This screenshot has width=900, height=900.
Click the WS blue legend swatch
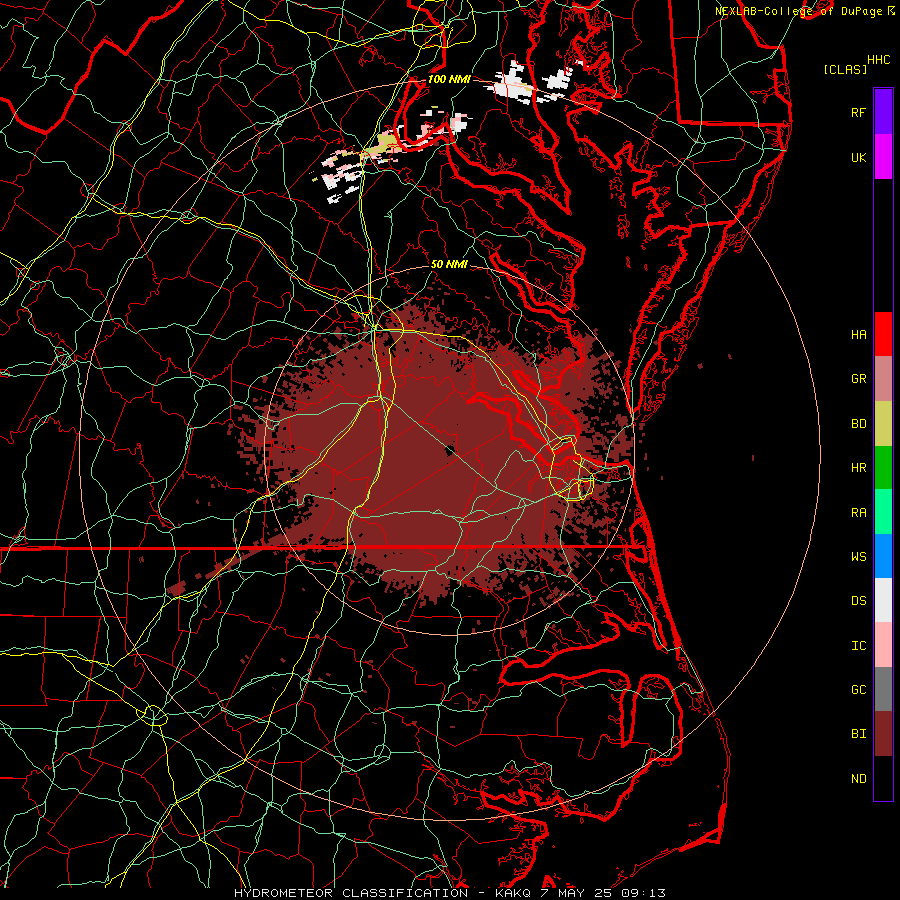coord(883,556)
